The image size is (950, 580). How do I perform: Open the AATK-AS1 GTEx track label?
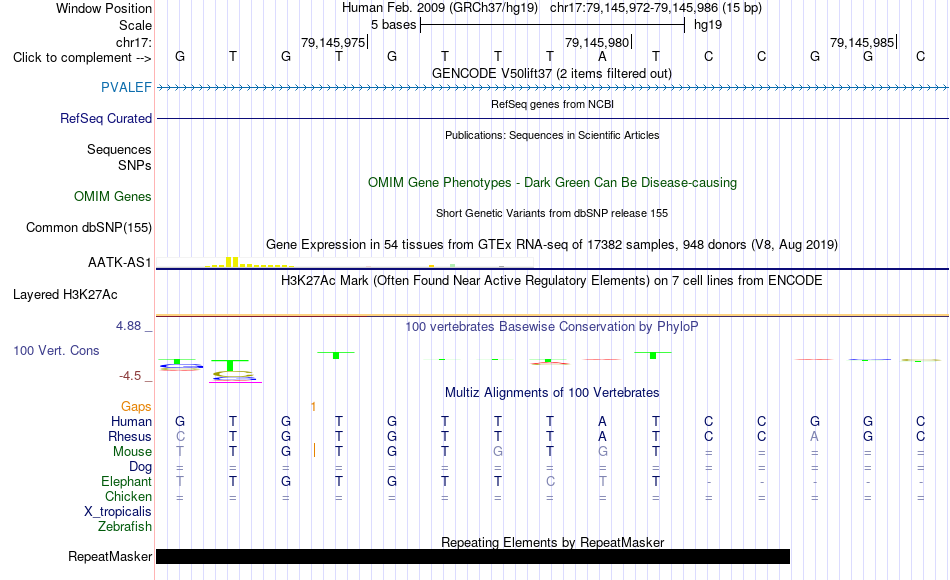point(119,262)
